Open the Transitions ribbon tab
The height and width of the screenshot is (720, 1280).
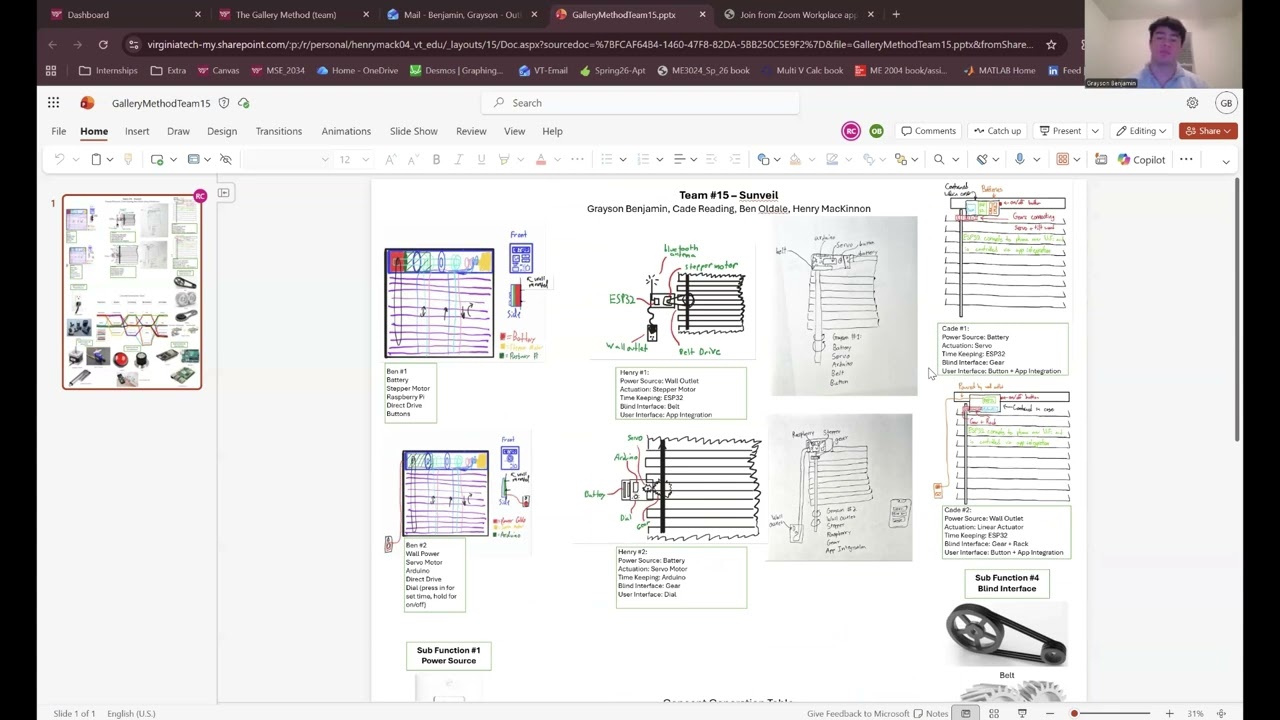pyautogui.click(x=278, y=131)
